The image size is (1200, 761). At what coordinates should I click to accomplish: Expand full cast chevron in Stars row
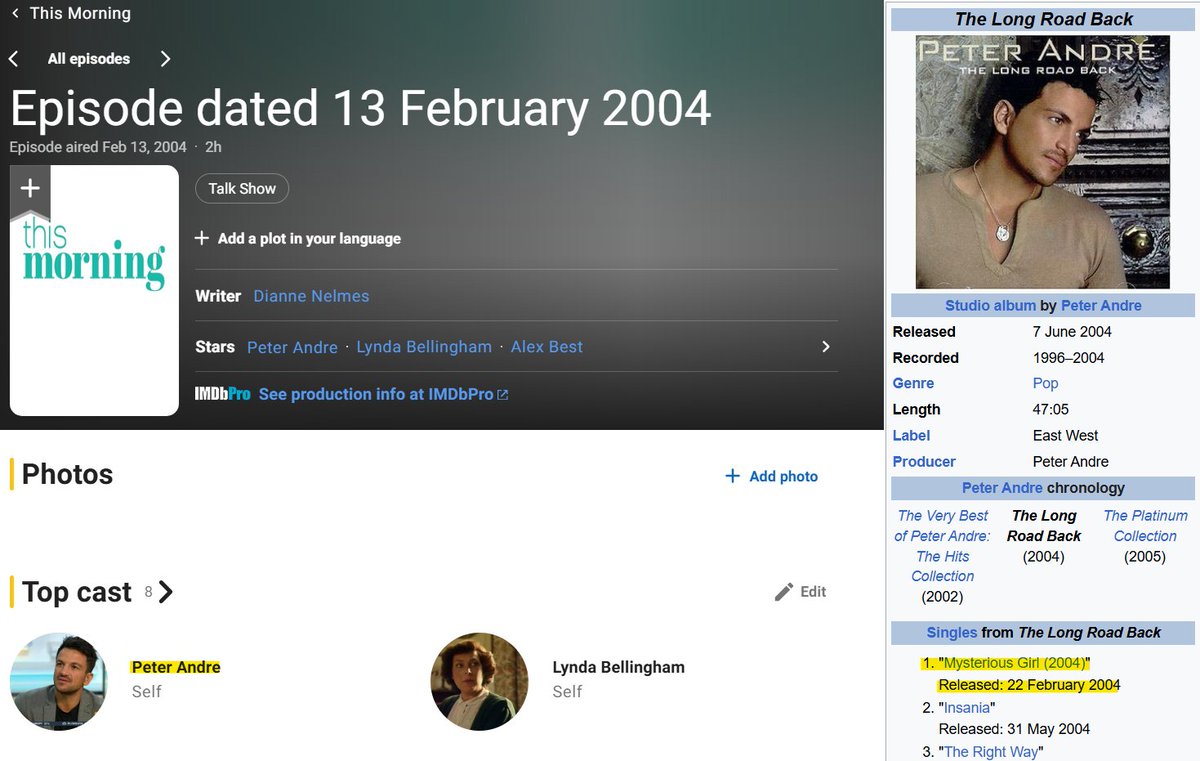826,347
